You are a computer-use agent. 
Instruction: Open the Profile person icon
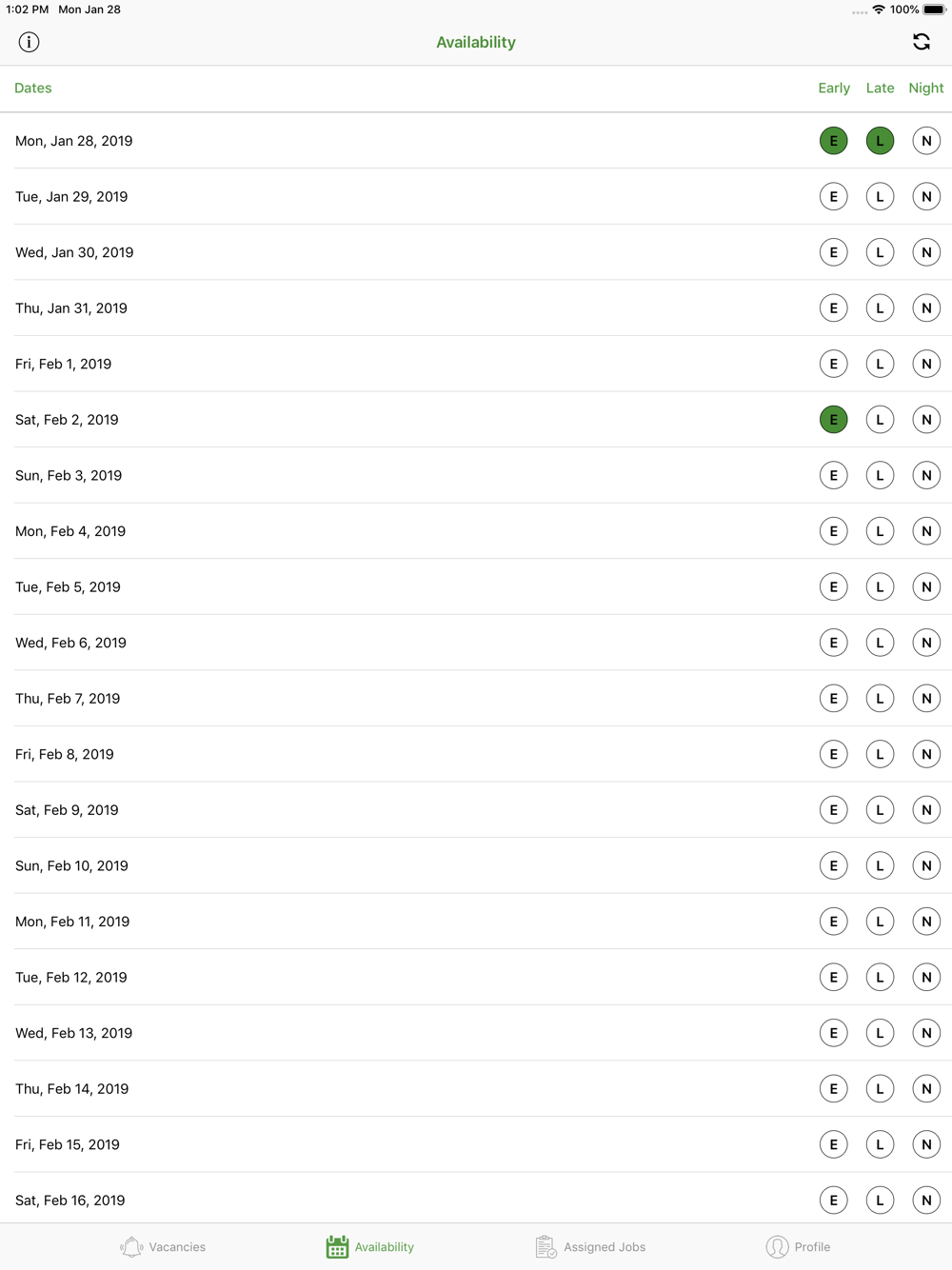(777, 1246)
